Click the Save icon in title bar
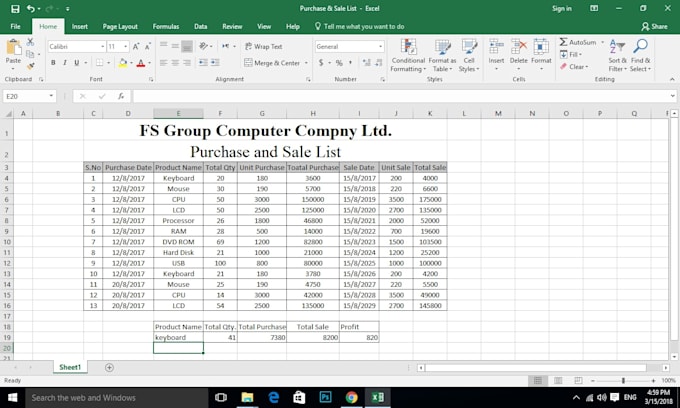The width and height of the screenshot is (680, 408). (15, 9)
